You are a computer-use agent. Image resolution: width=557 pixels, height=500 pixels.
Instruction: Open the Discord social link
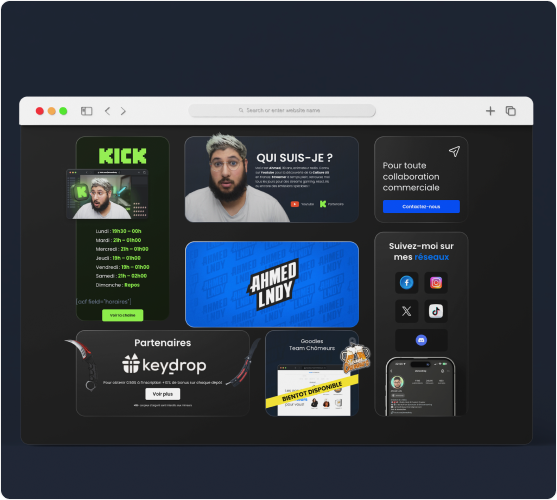pyautogui.click(x=421, y=340)
